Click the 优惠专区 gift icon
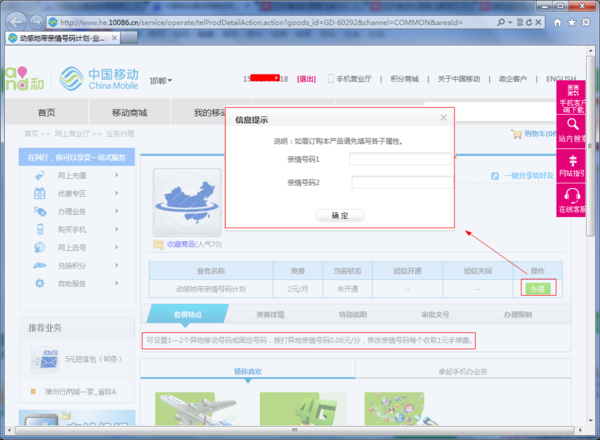Image resolution: width=600 pixels, height=440 pixels. point(39,194)
